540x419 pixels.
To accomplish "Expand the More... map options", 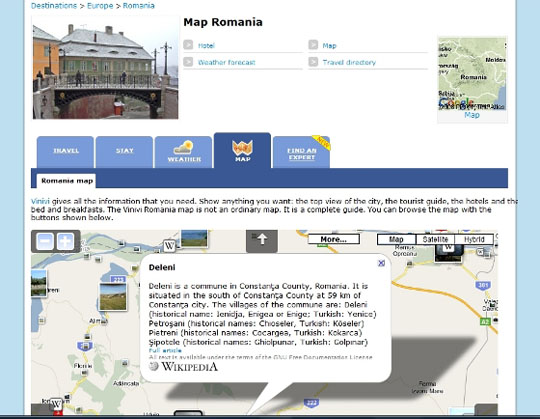I will tap(334, 239).
